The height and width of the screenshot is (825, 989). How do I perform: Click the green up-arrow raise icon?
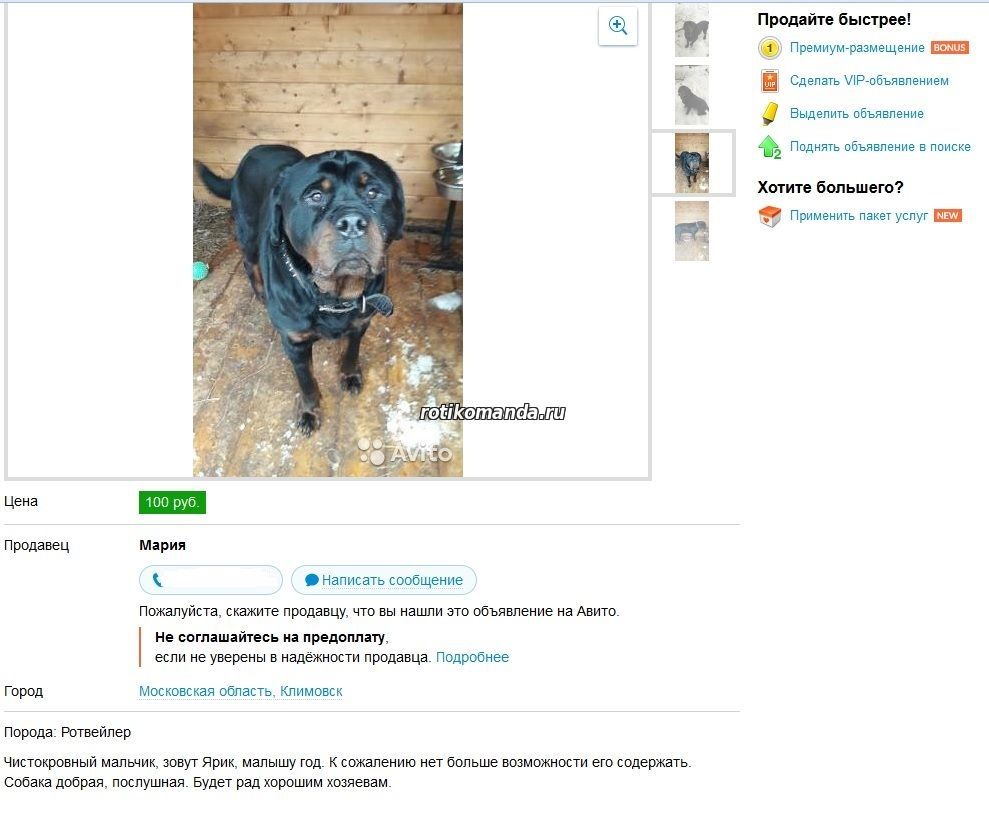[x=770, y=147]
